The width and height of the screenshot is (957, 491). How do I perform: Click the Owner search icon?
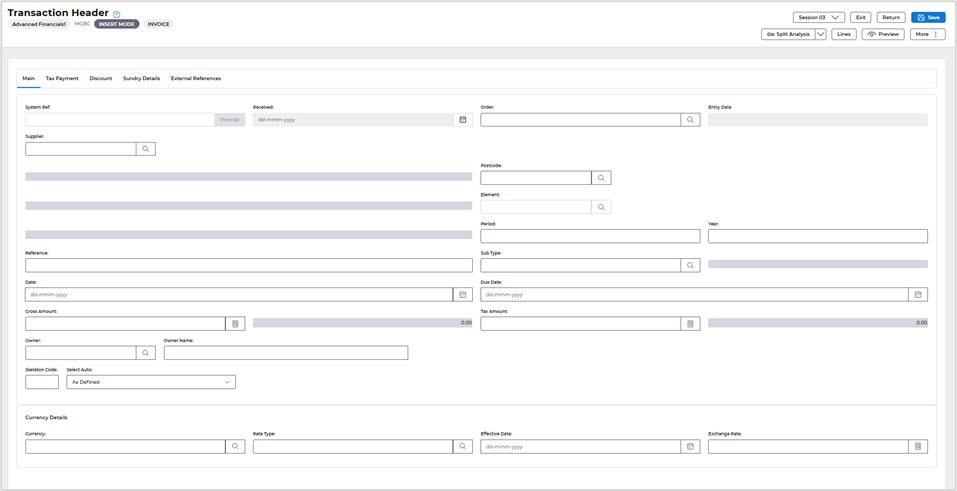[146, 353]
